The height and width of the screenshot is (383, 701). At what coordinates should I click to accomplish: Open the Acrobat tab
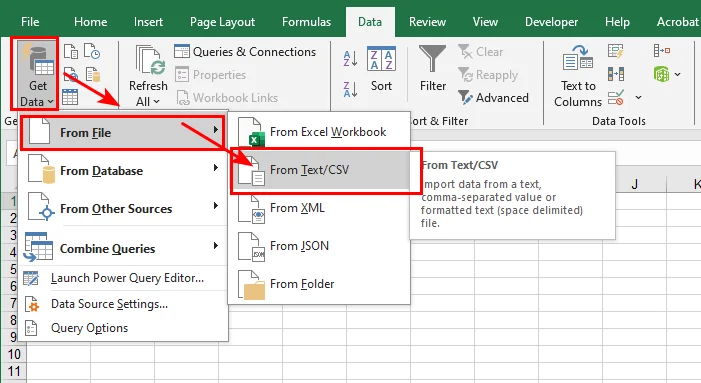pos(677,22)
